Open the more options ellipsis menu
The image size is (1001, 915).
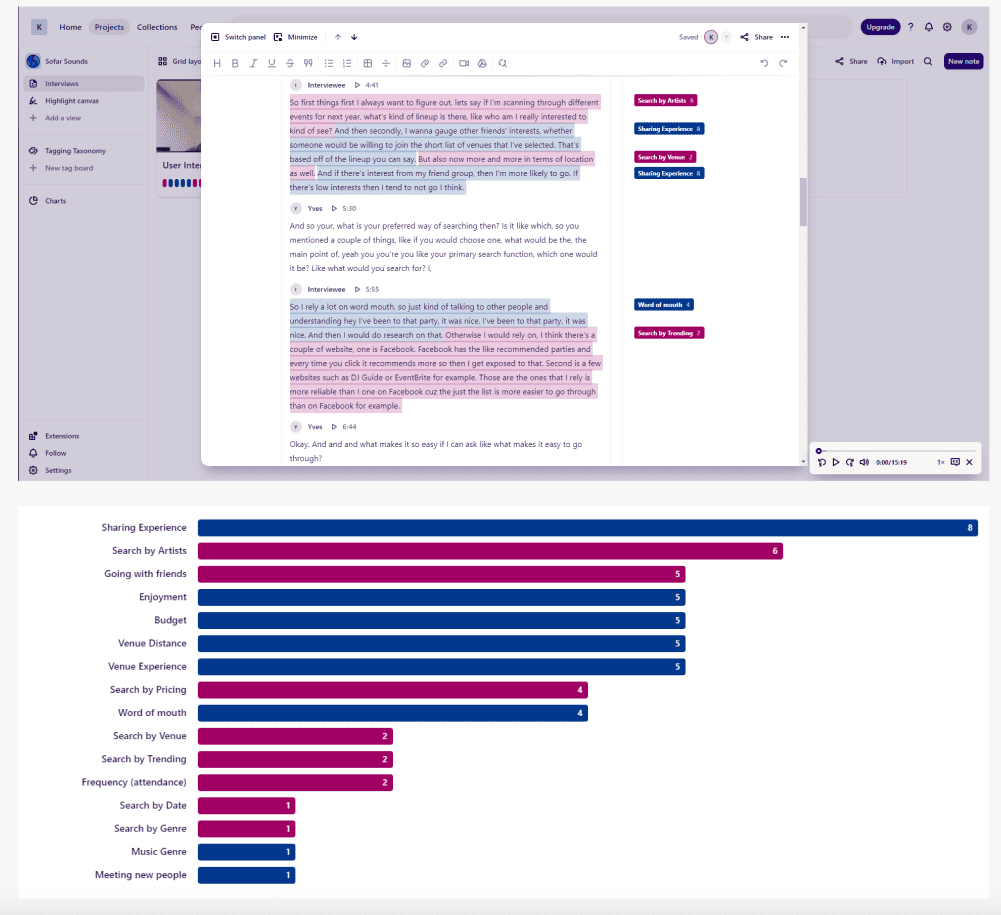(x=785, y=37)
